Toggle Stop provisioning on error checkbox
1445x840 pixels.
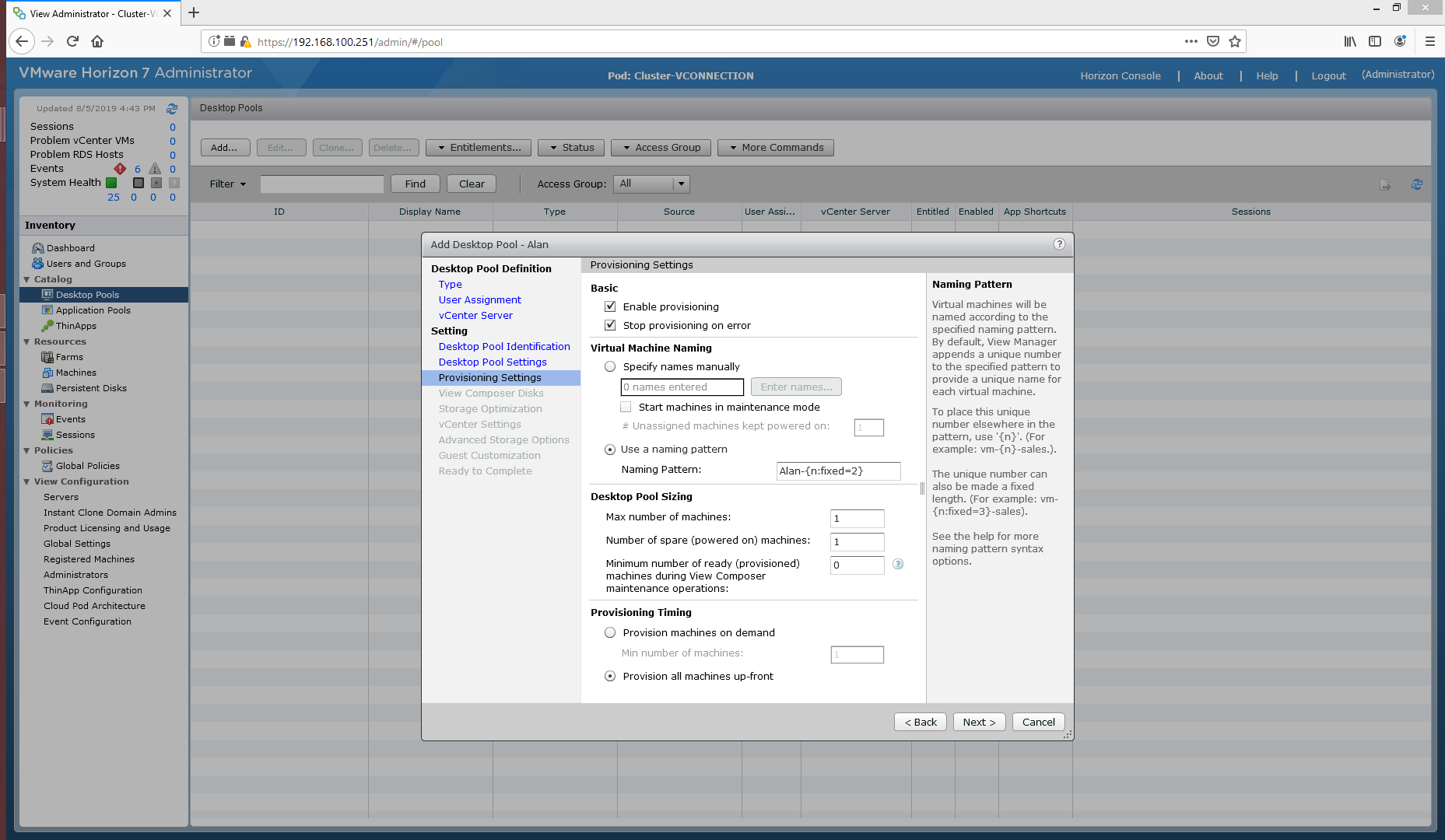(610, 325)
